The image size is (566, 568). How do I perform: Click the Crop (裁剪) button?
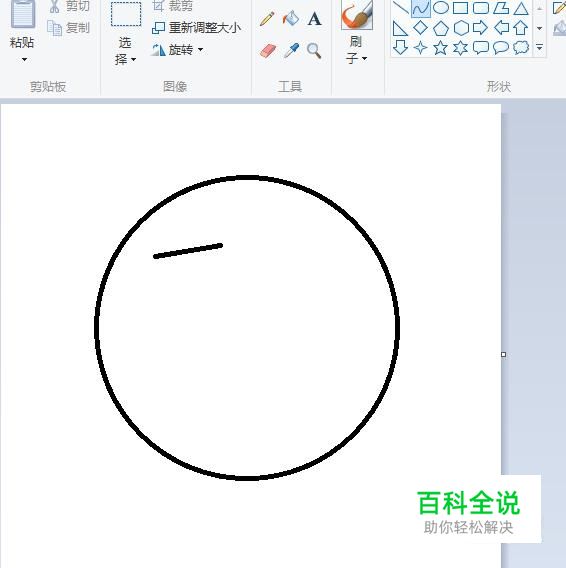(x=173, y=6)
